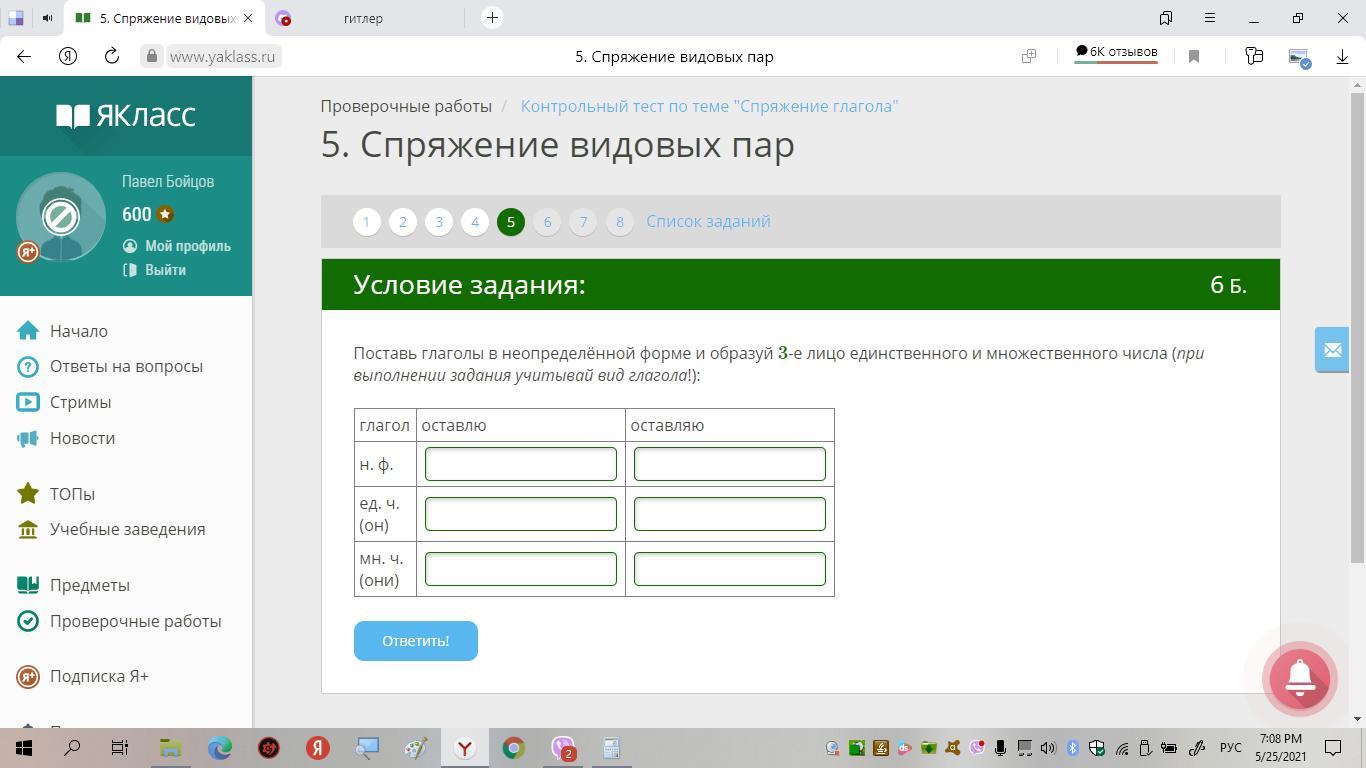Click the site security lock icon
1366x768 pixels.
pyautogui.click(x=152, y=57)
